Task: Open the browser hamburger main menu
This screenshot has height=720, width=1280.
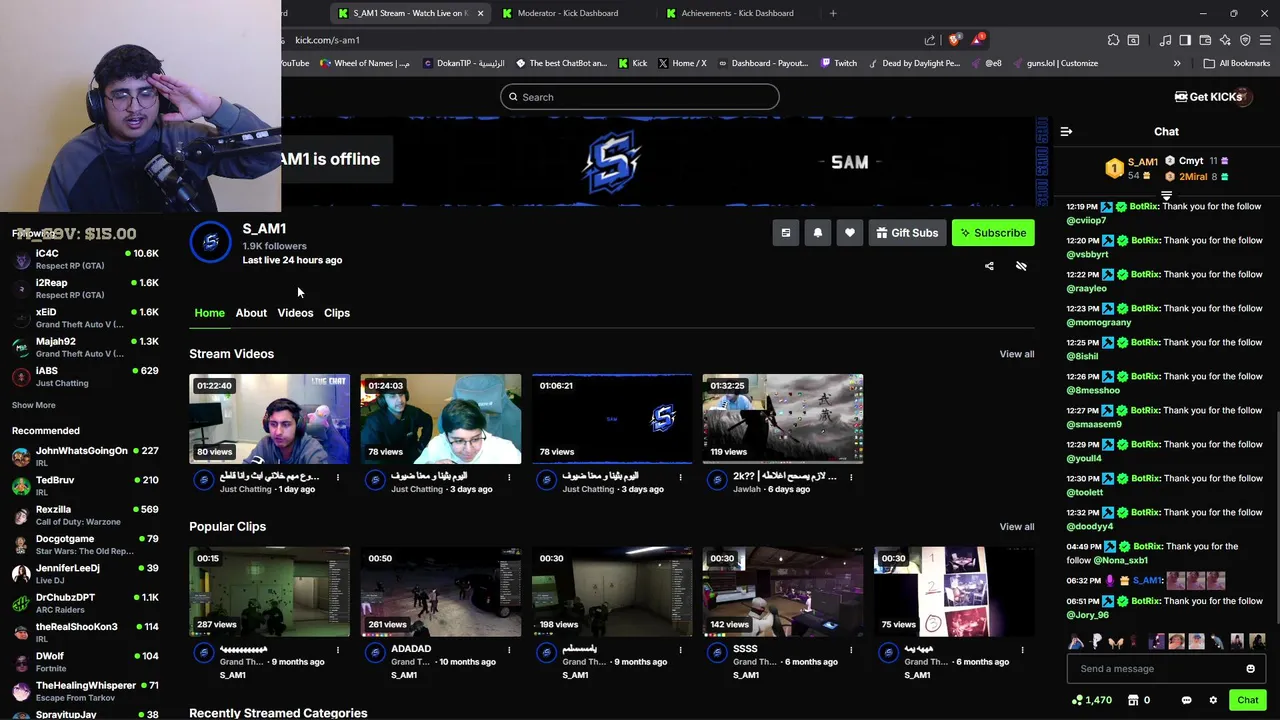Action: click(x=1266, y=40)
